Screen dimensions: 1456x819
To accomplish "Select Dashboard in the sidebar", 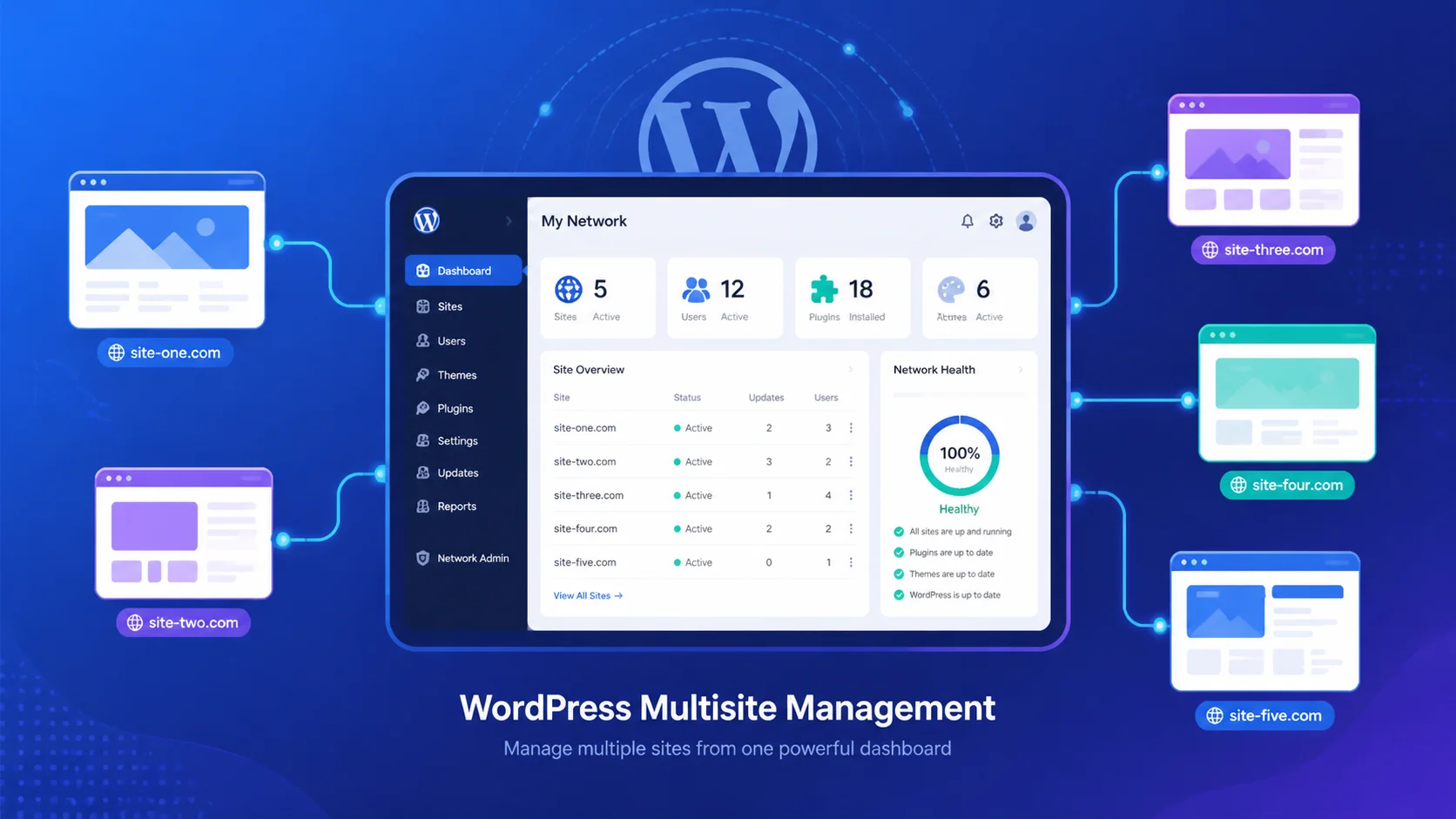I will click(463, 271).
